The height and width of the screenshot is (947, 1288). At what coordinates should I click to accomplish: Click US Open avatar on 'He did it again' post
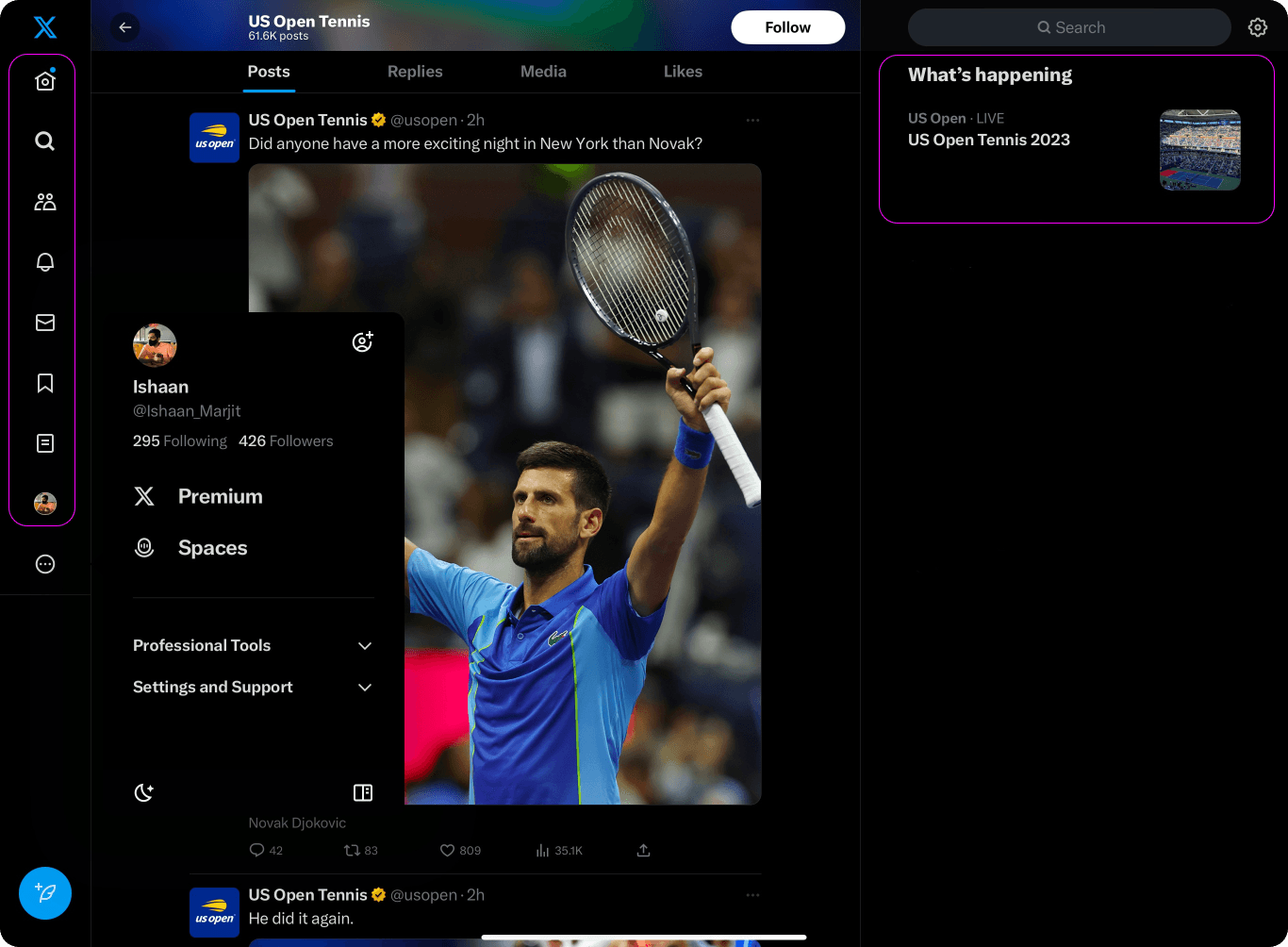[x=214, y=912]
